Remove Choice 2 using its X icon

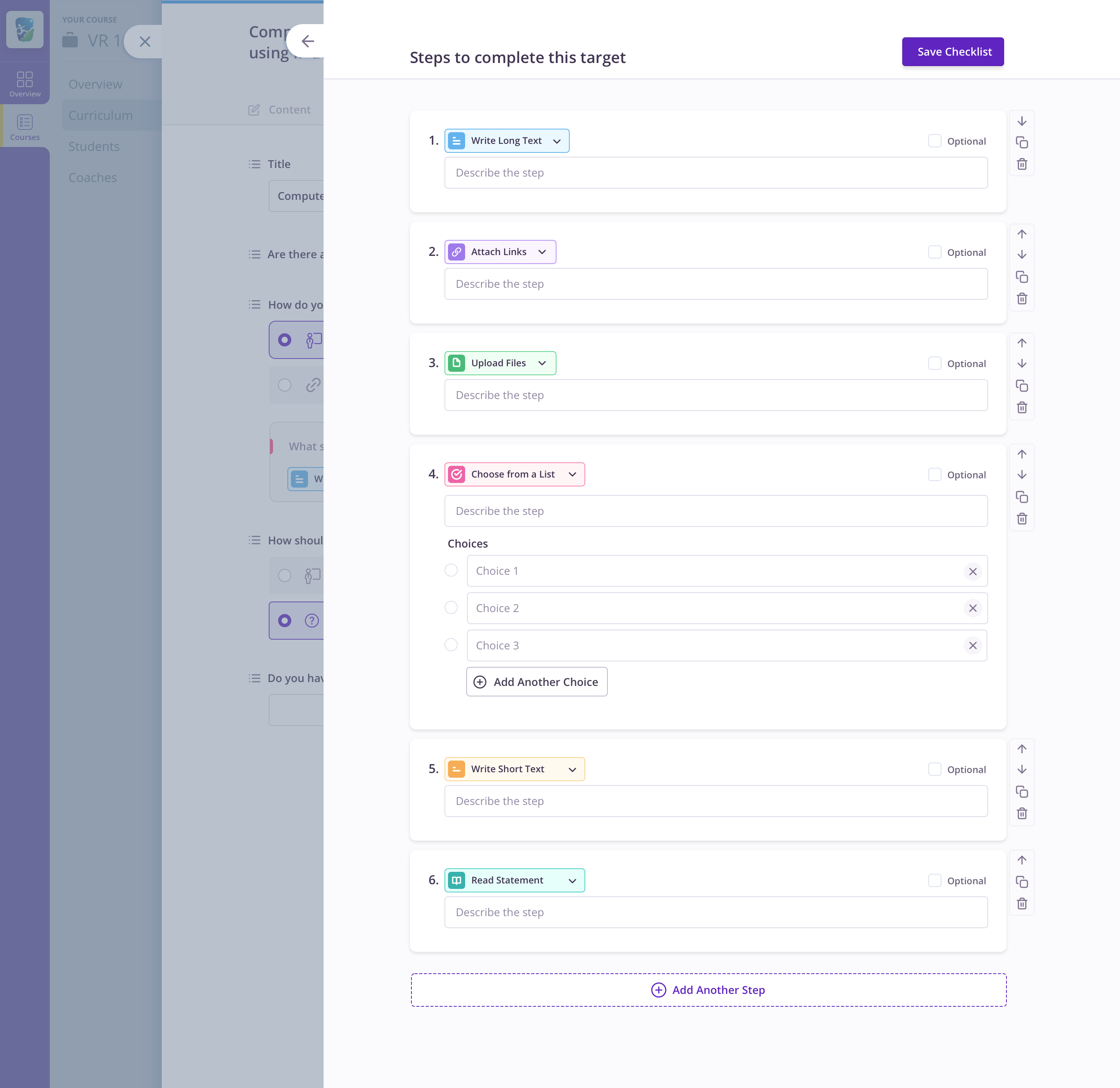click(x=973, y=608)
